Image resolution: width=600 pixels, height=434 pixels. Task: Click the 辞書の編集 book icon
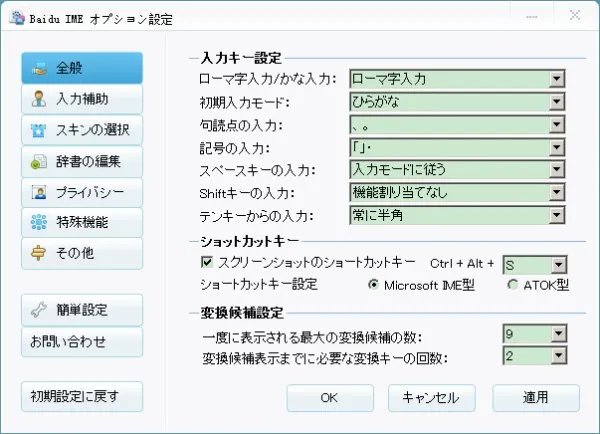pyautogui.click(x=39, y=162)
